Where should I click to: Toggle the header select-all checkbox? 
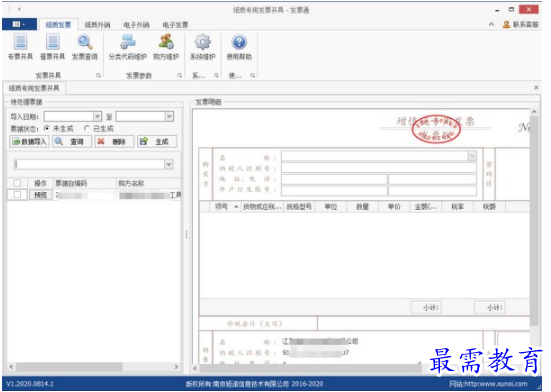pos(17,183)
